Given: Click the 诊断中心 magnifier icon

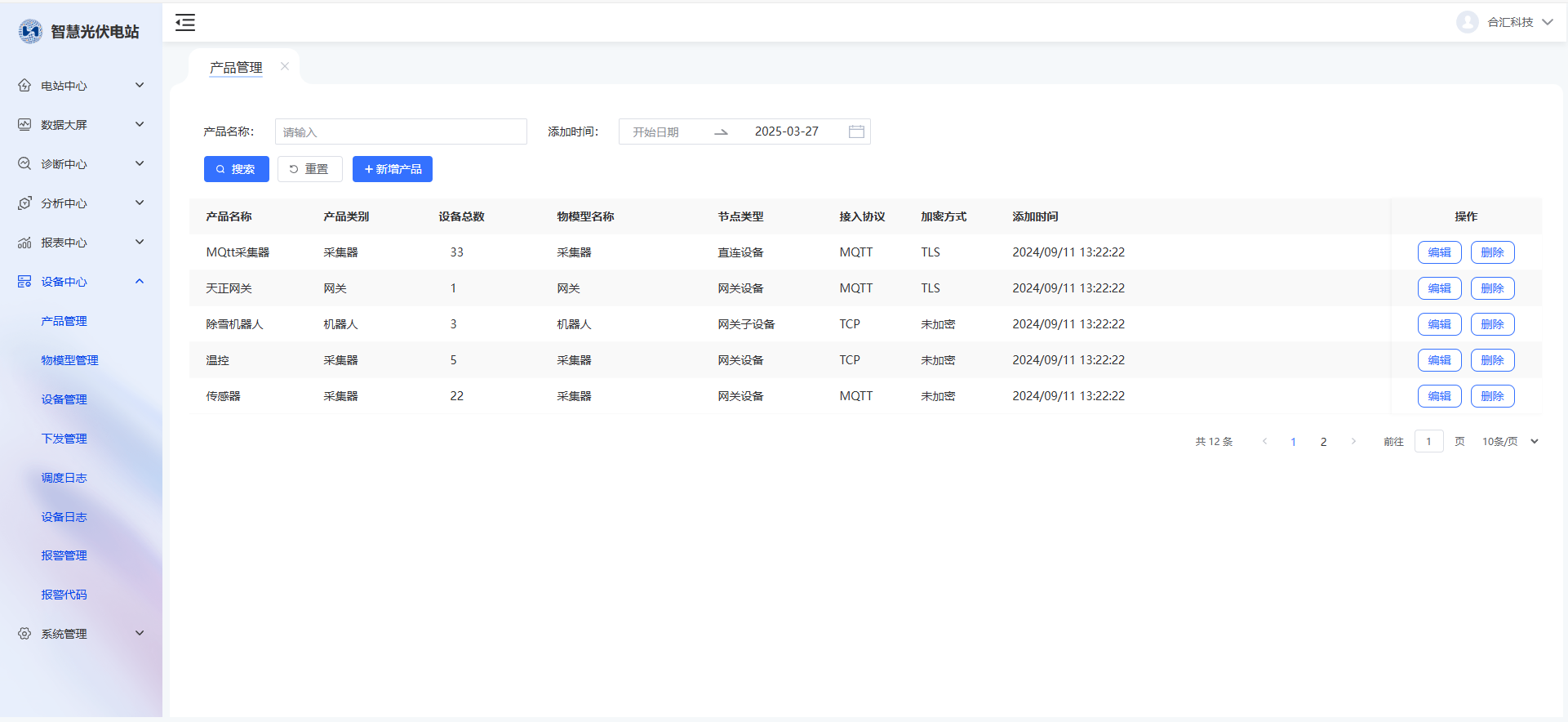Looking at the screenshot, I should pos(24,164).
